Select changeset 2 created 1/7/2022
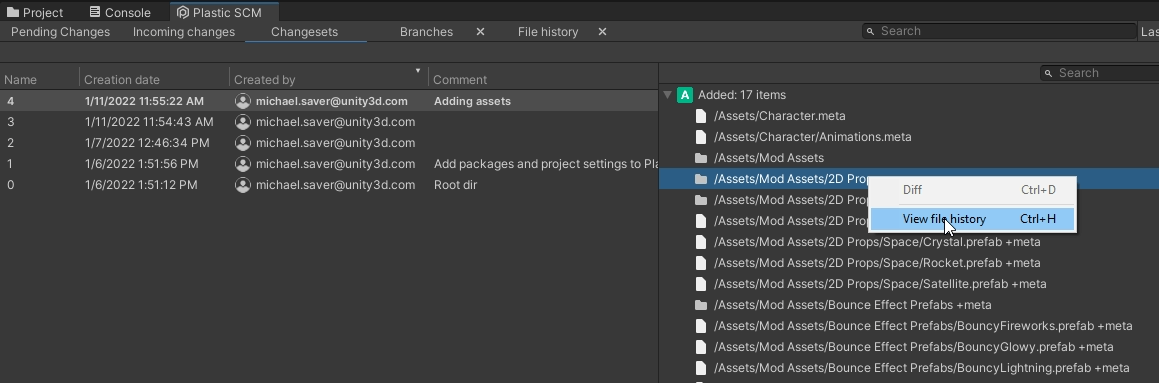This screenshot has height=383, width=1159. click(329, 143)
